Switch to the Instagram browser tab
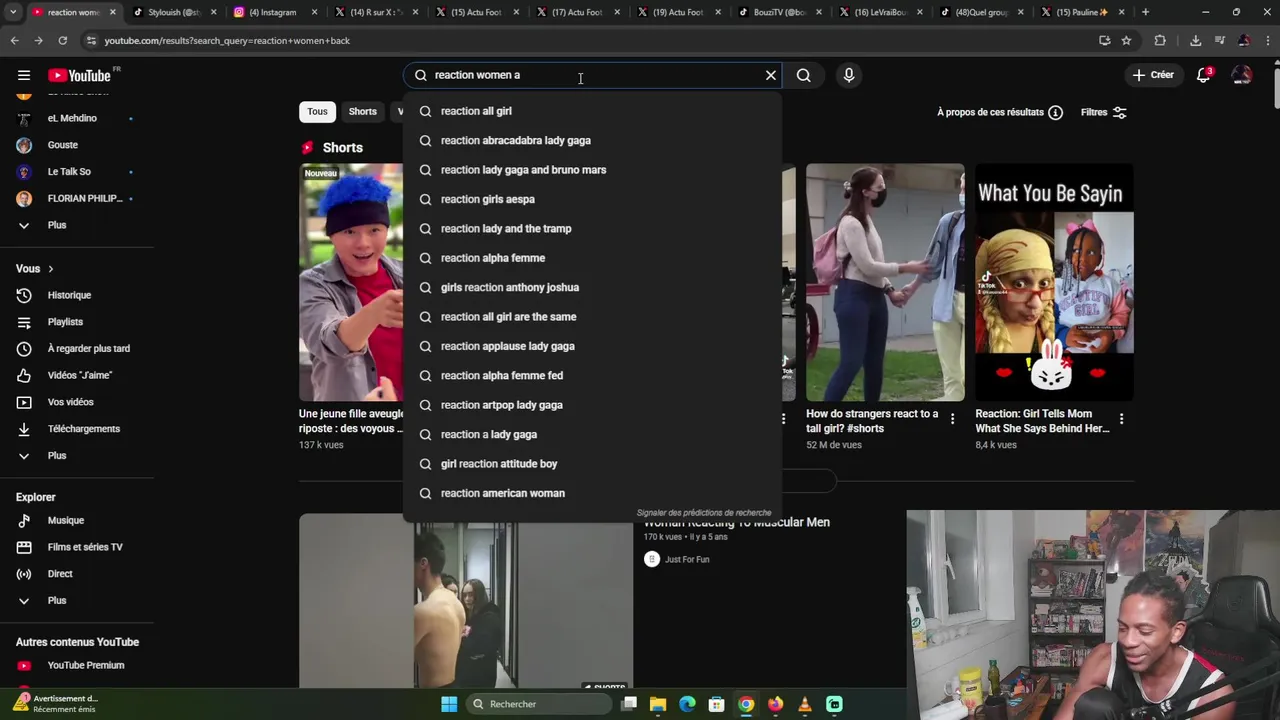The width and height of the screenshot is (1280, 720). point(272,12)
